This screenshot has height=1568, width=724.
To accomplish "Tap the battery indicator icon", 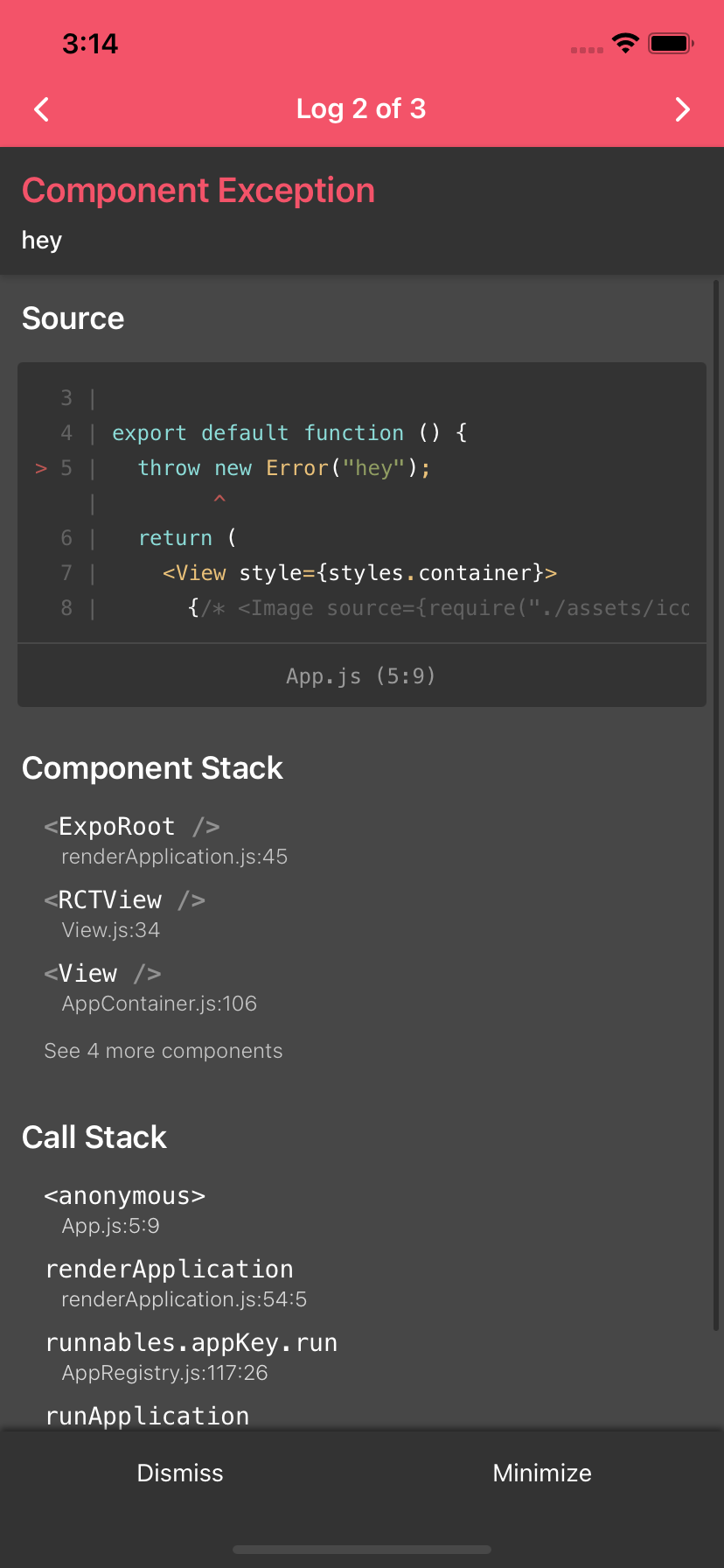I will [x=671, y=43].
